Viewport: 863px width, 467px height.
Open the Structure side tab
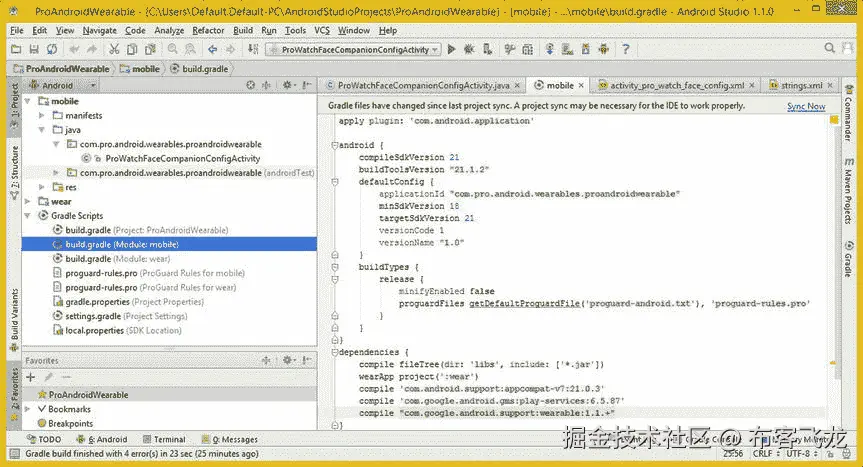(14, 173)
